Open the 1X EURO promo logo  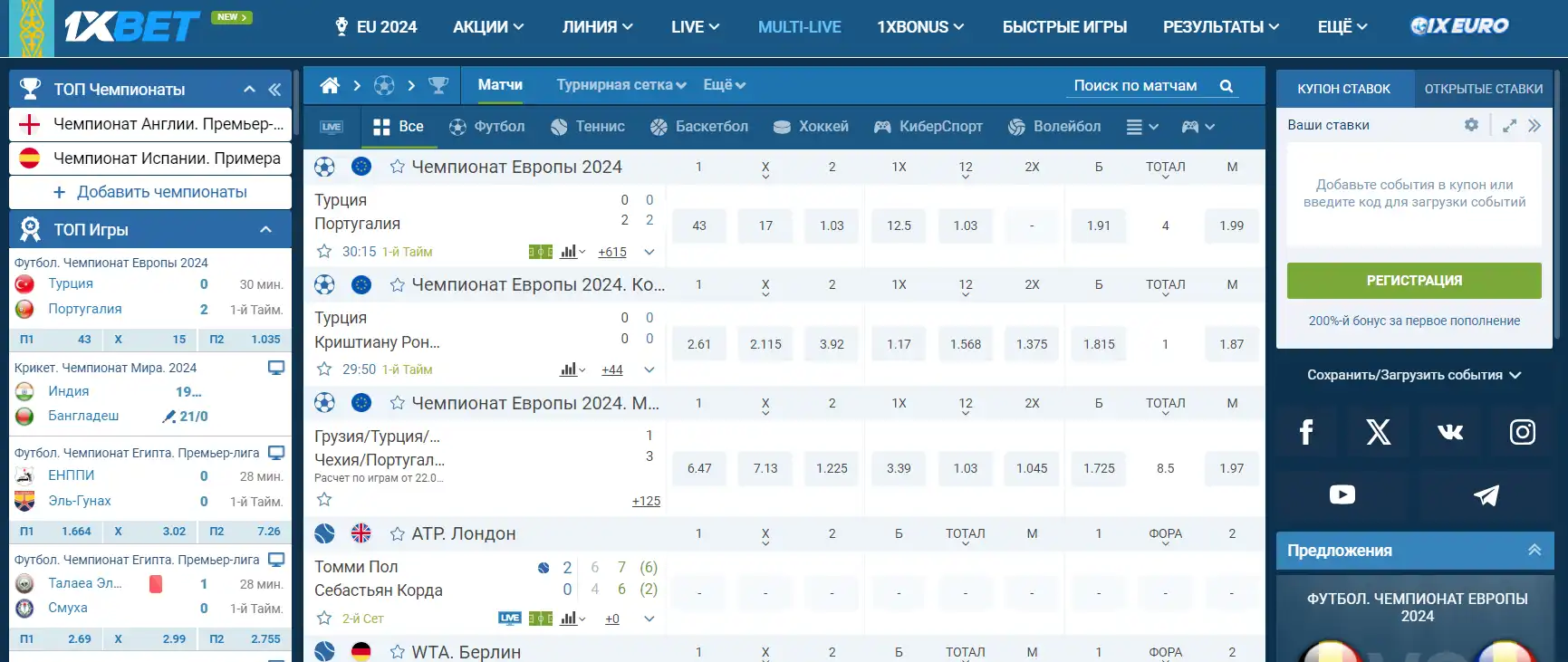tap(1459, 26)
